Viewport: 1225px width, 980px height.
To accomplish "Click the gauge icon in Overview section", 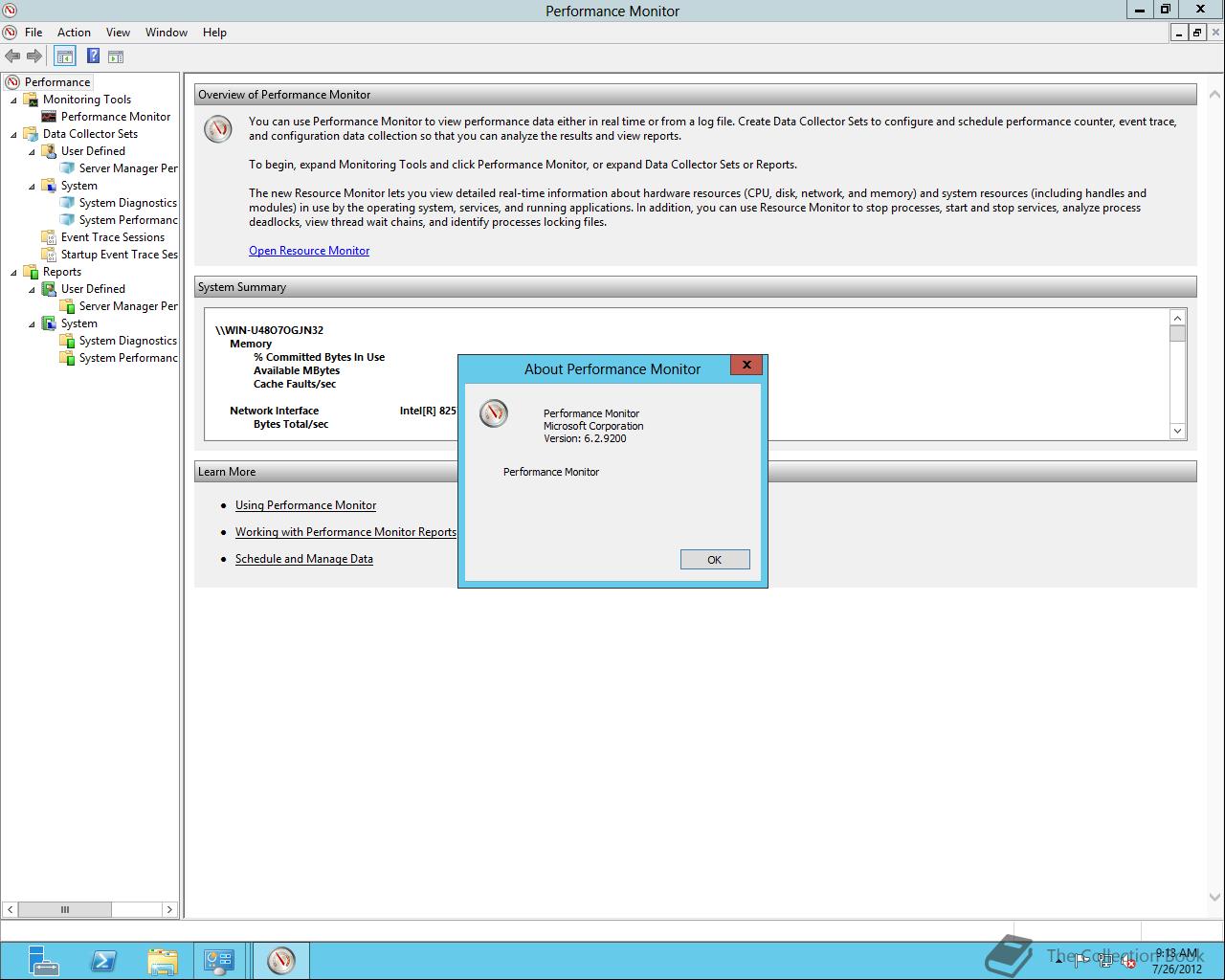I will (x=218, y=129).
